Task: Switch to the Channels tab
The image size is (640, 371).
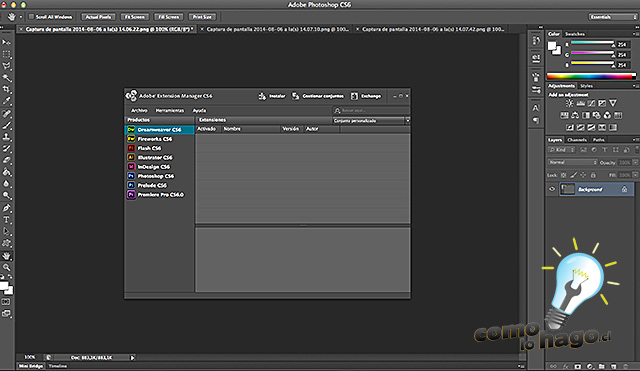Action: (x=577, y=140)
